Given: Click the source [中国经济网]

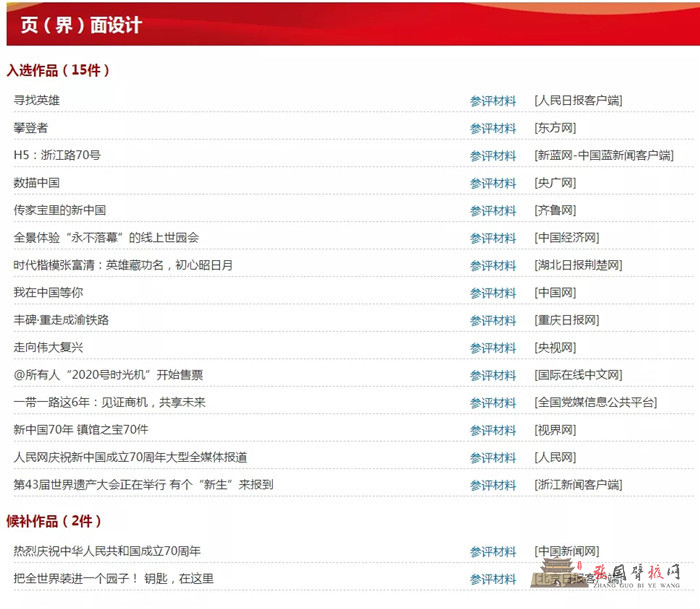Looking at the screenshot, I should (x=567, y=238).
